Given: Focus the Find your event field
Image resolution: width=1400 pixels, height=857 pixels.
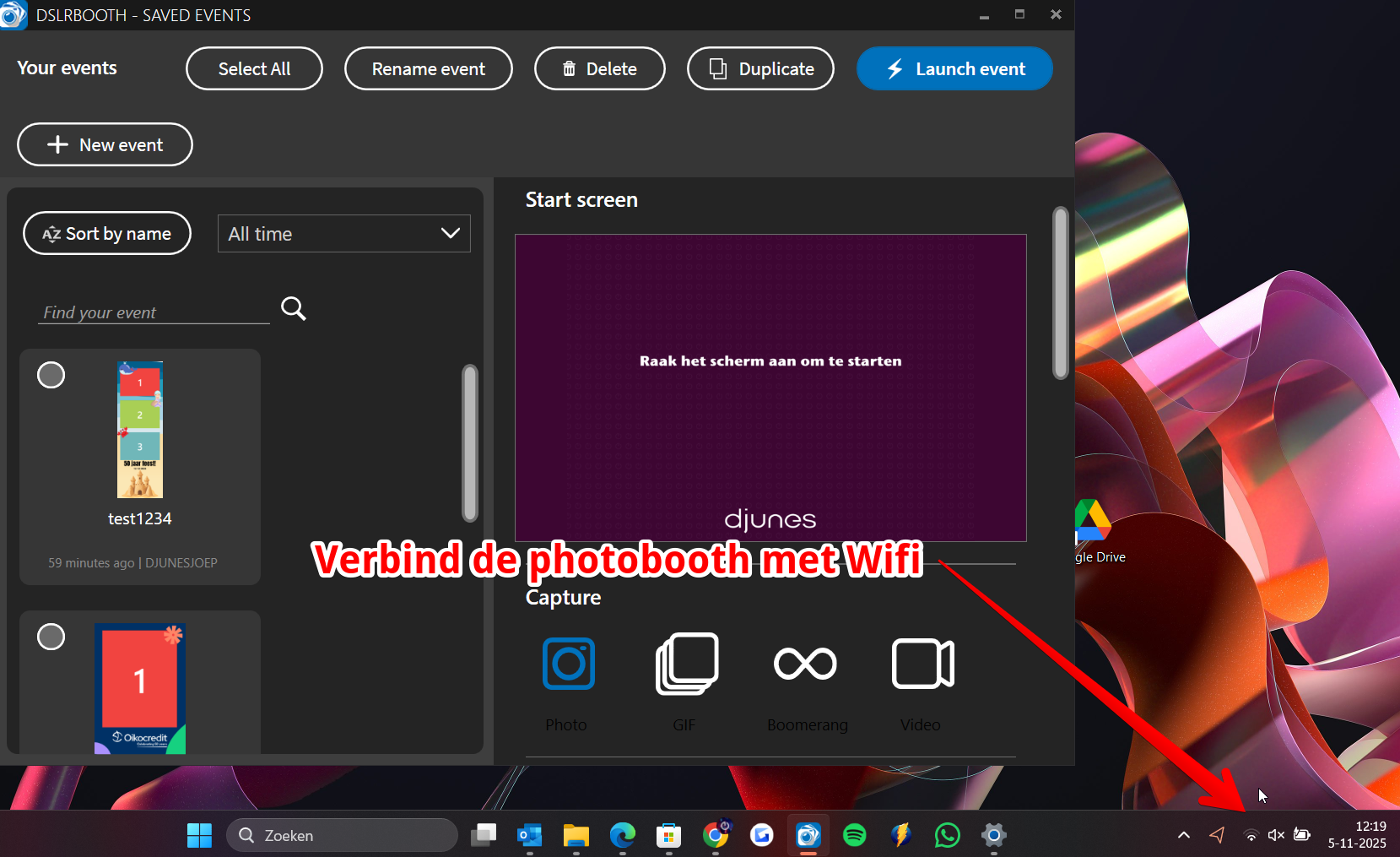Looking at the screenshot, I should pos(154,312).
